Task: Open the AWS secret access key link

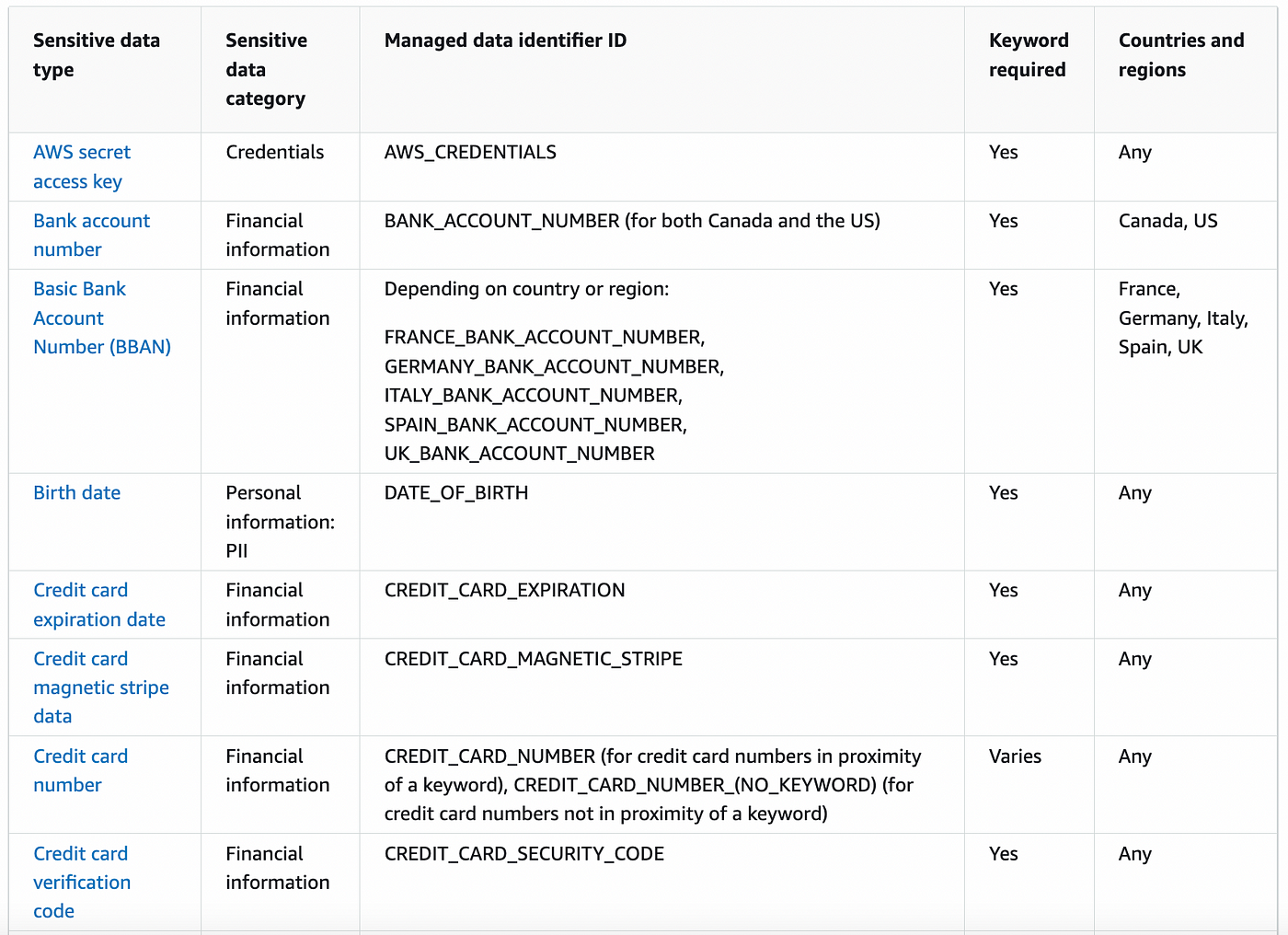Action: (82, 167)
